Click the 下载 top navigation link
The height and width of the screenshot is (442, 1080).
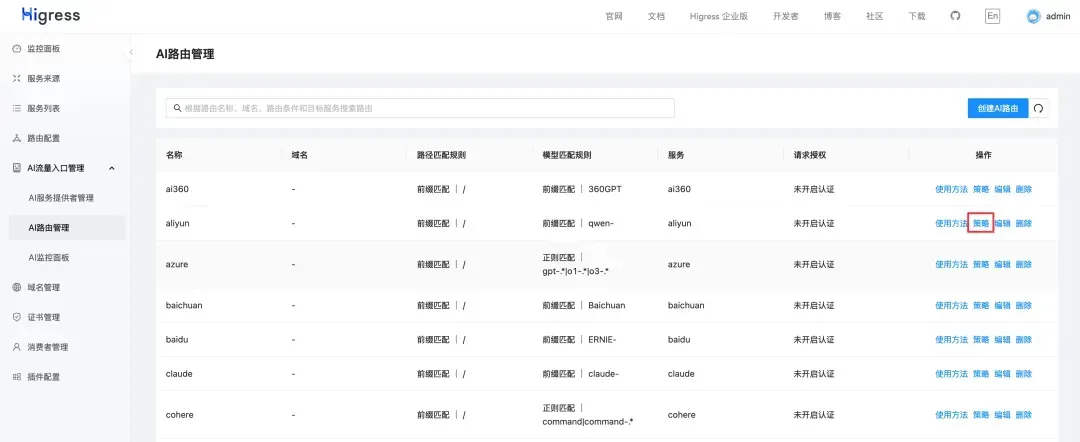coord(917,17)
